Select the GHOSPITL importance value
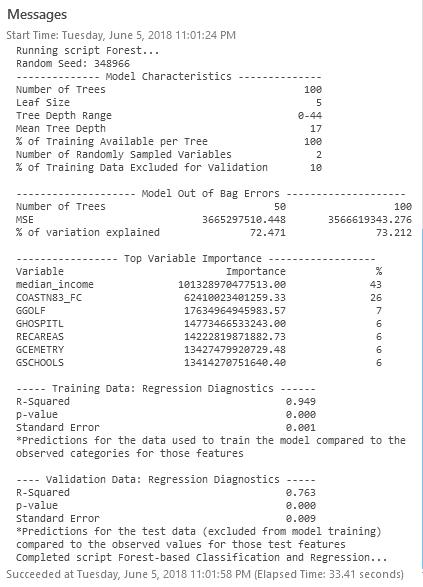 [235, 323]
